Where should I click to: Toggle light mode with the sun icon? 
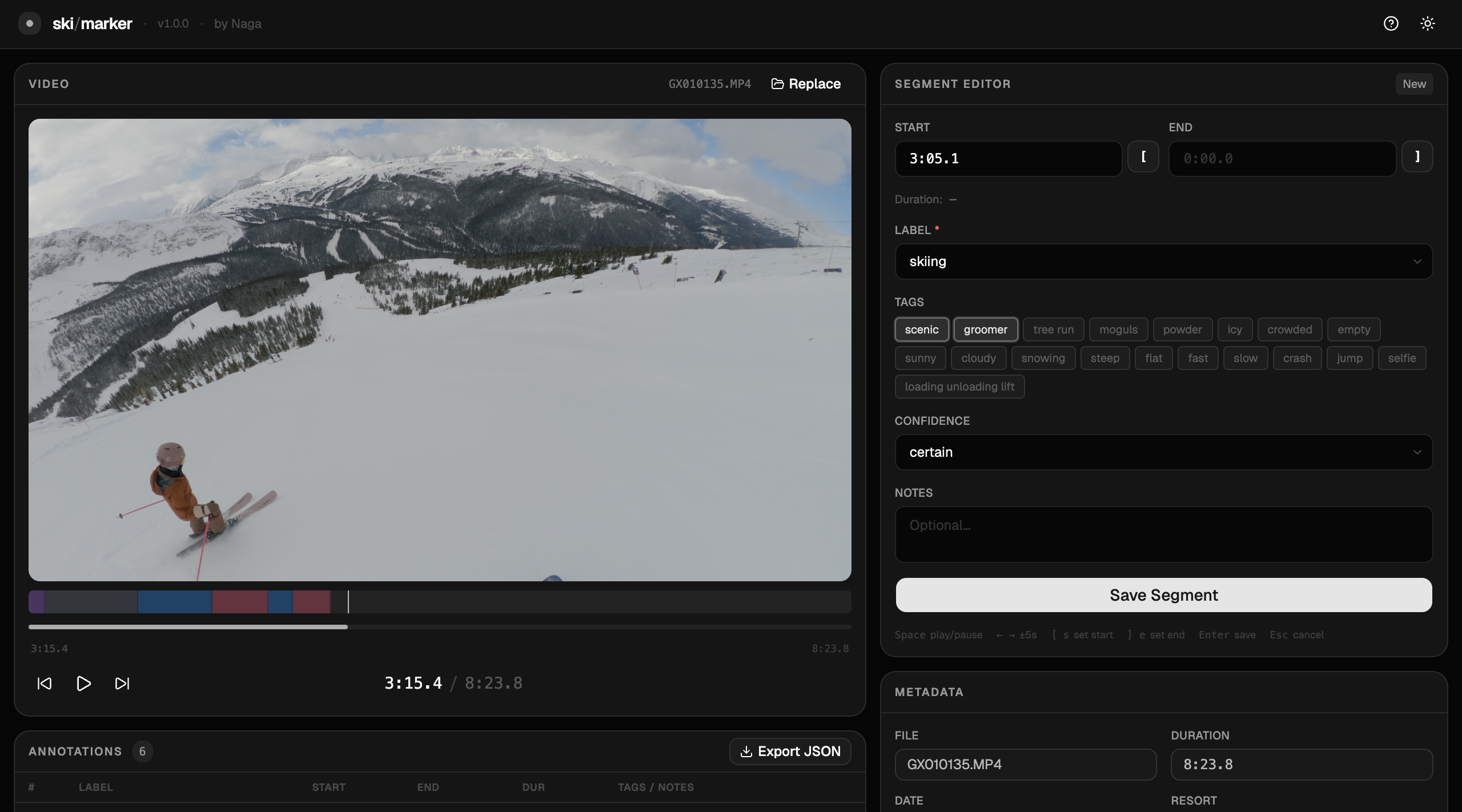(1427, 23)
